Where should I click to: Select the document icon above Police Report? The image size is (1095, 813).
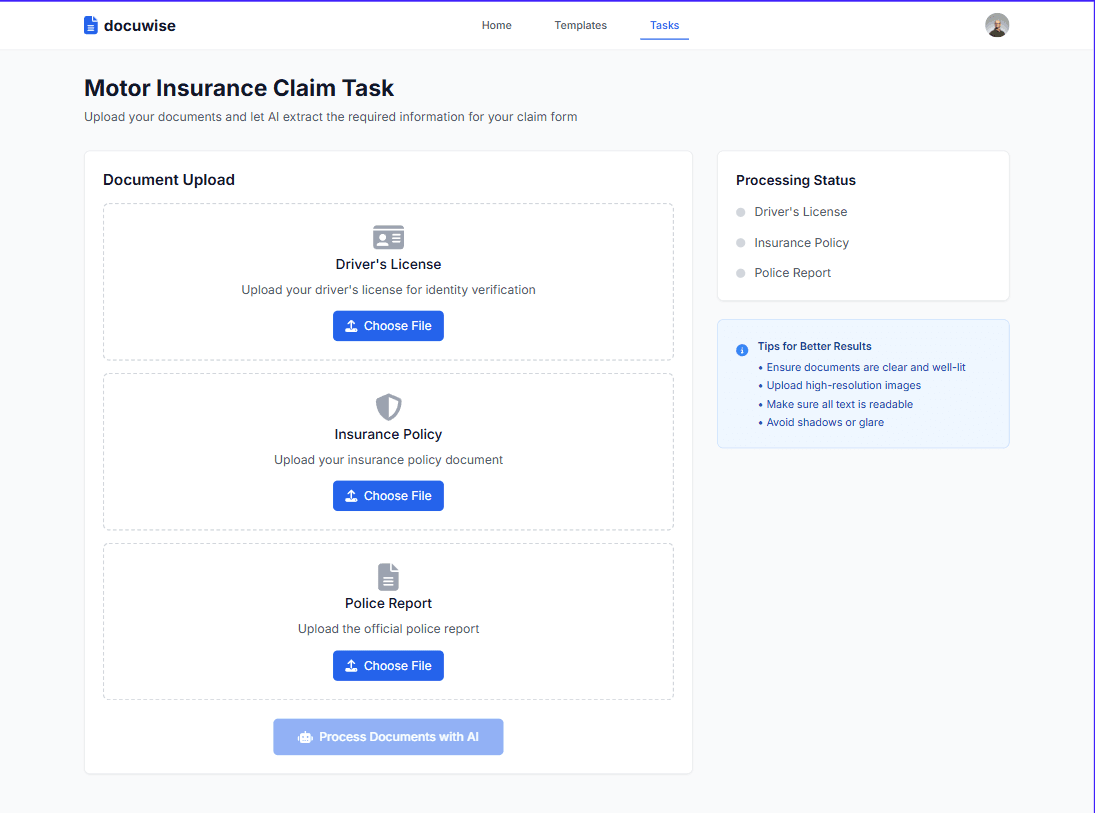[x=388, y=576]
